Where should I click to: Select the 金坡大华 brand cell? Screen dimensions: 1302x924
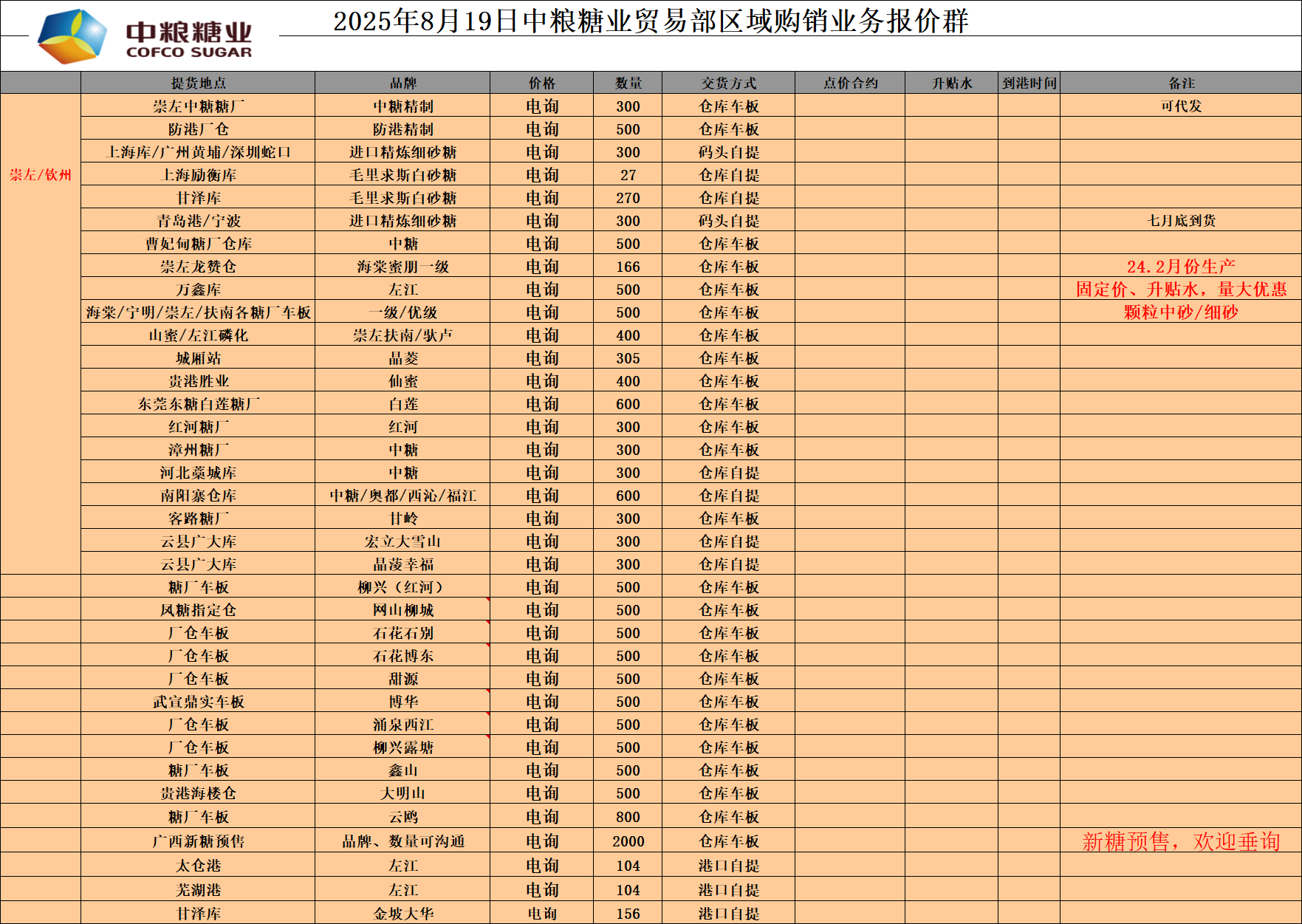tap(402, 913)
